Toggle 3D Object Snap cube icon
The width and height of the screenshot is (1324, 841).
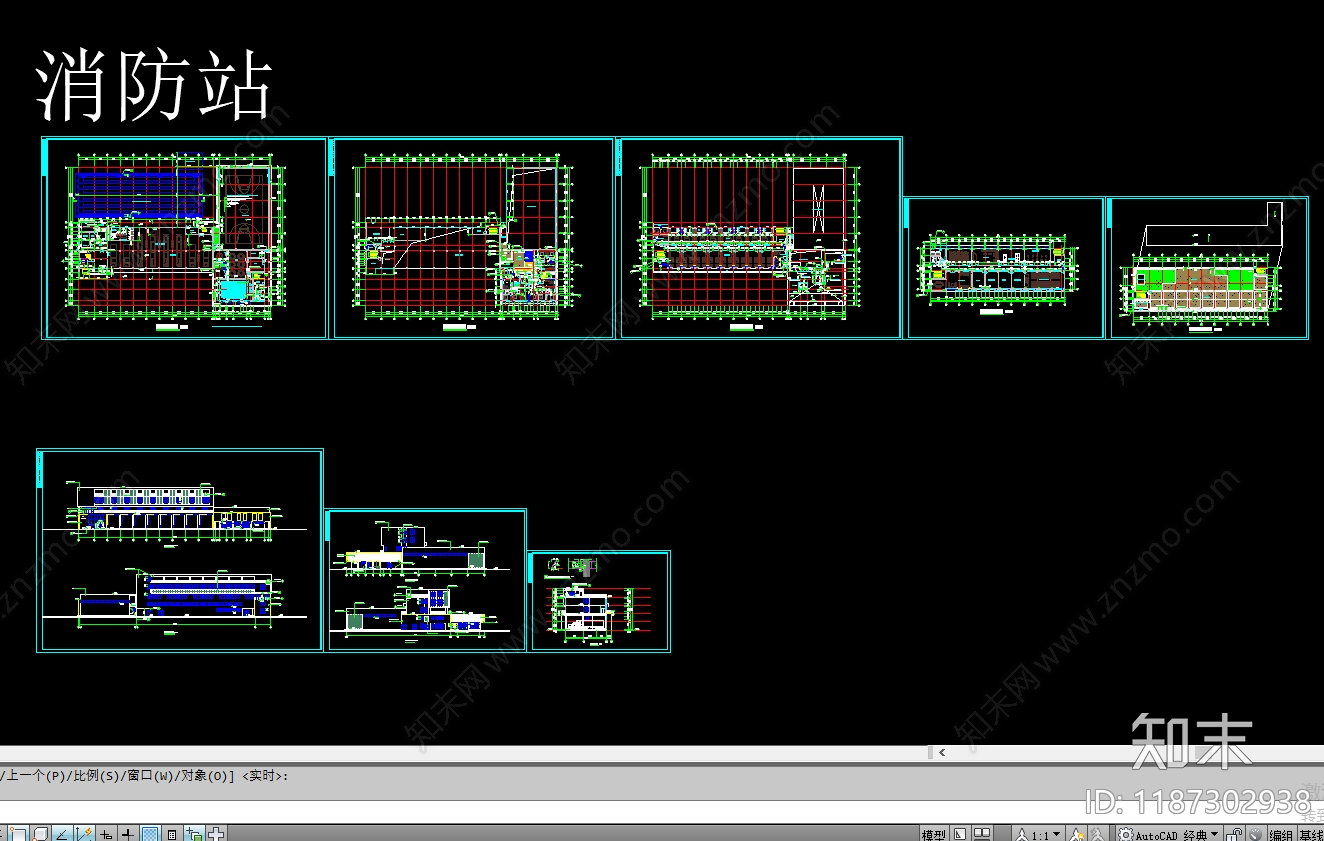[x=40, y=833]
